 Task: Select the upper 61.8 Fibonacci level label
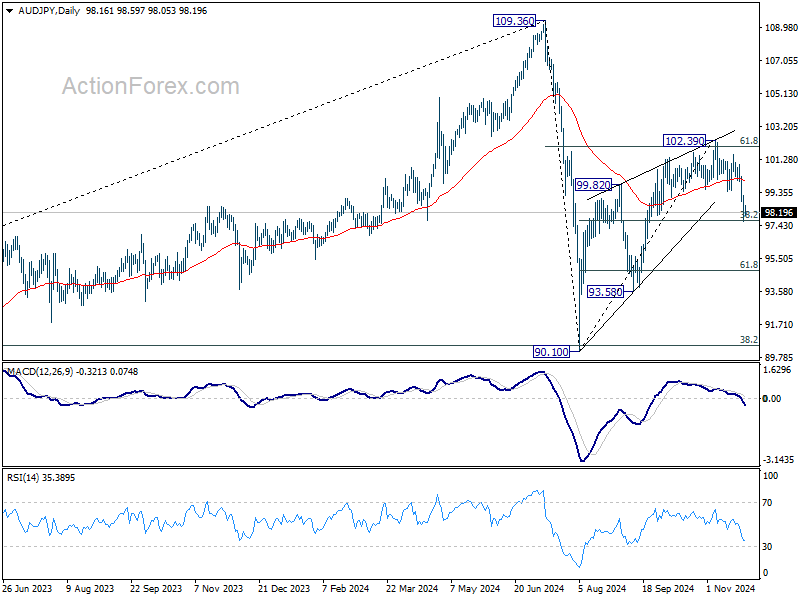click(x=748, y=141)
